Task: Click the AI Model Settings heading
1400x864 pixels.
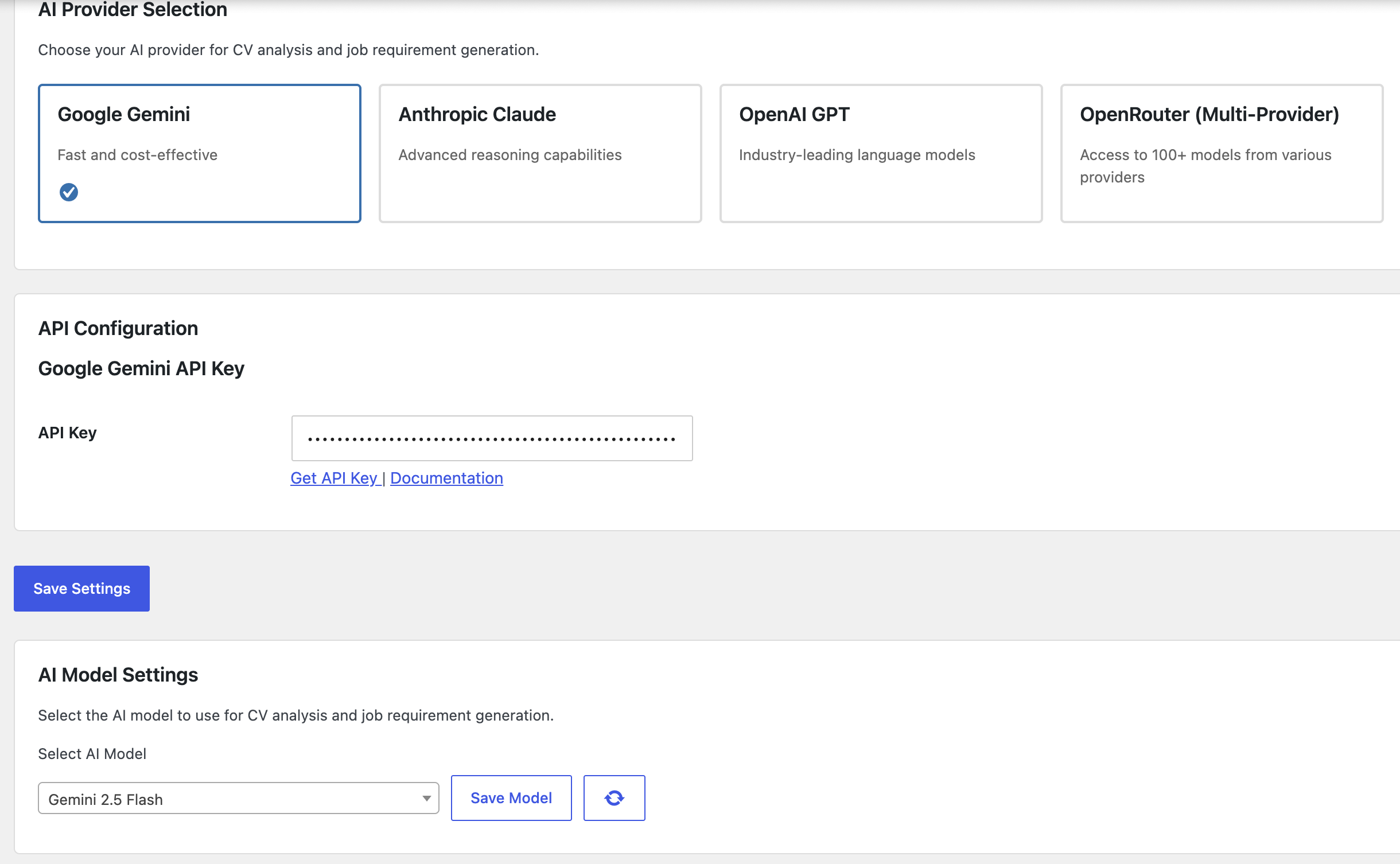Action: pos(118,675)
